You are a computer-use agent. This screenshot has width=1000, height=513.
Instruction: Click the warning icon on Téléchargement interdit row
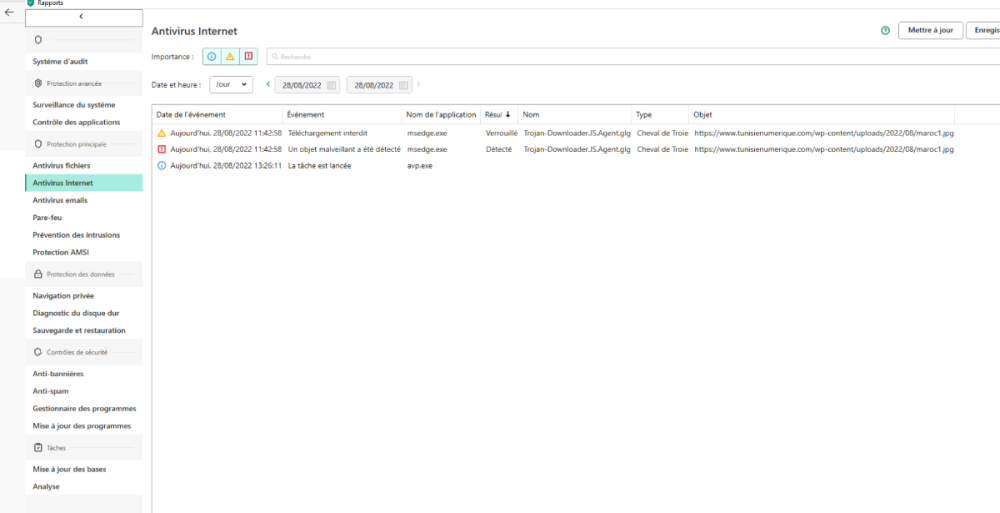point(161,133)
